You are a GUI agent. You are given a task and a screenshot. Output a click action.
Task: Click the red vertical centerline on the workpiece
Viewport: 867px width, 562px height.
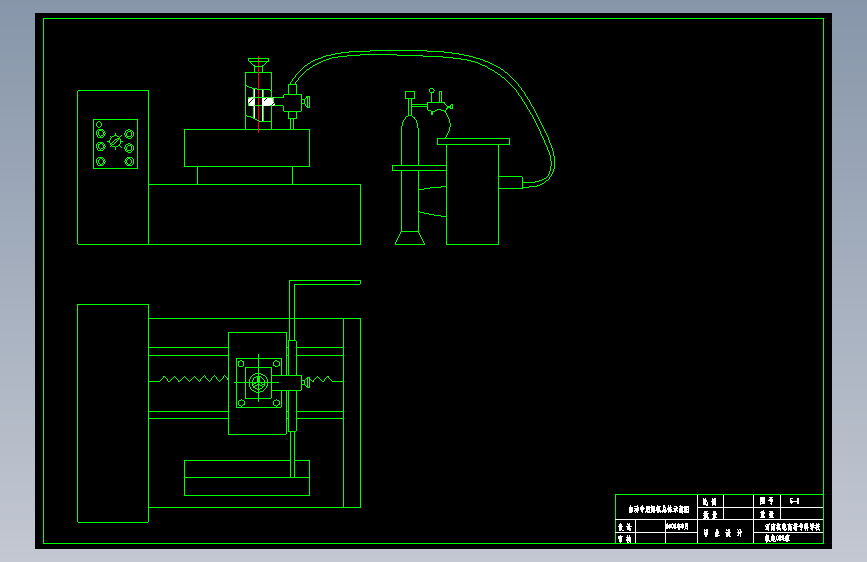coord(258,95)
